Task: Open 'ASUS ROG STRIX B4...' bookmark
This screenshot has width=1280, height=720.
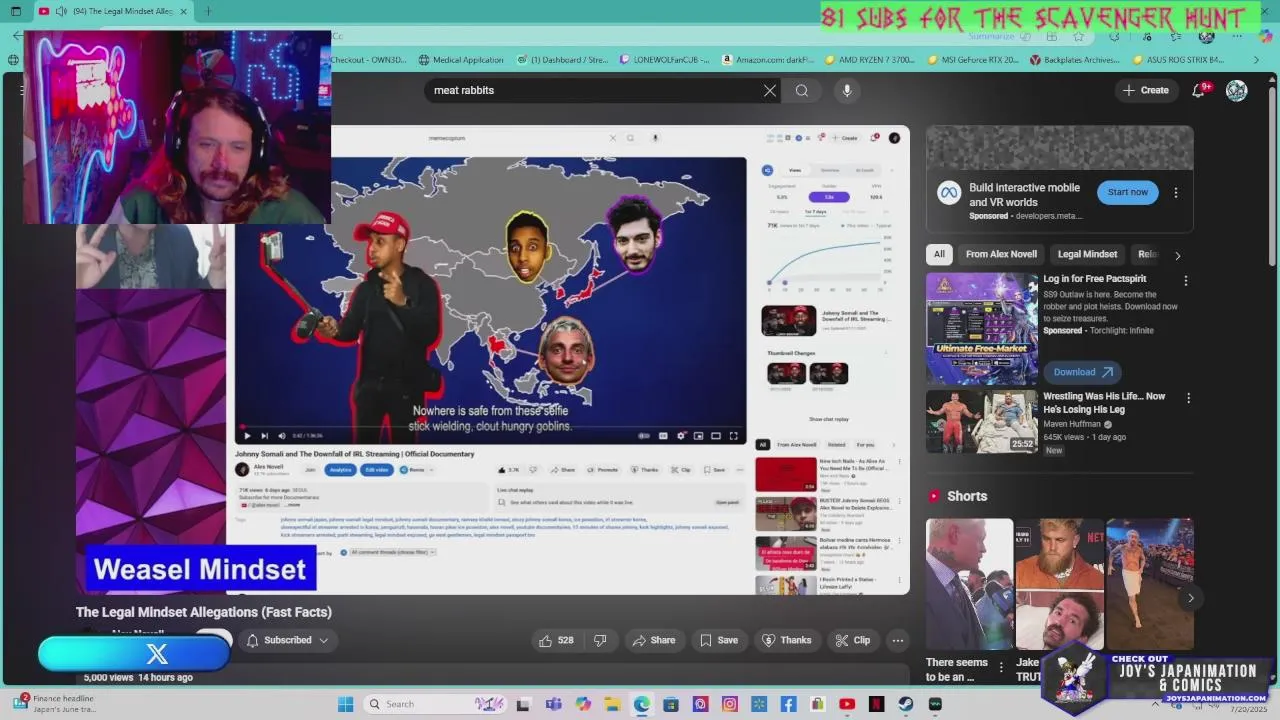Action: point(1178,60)
